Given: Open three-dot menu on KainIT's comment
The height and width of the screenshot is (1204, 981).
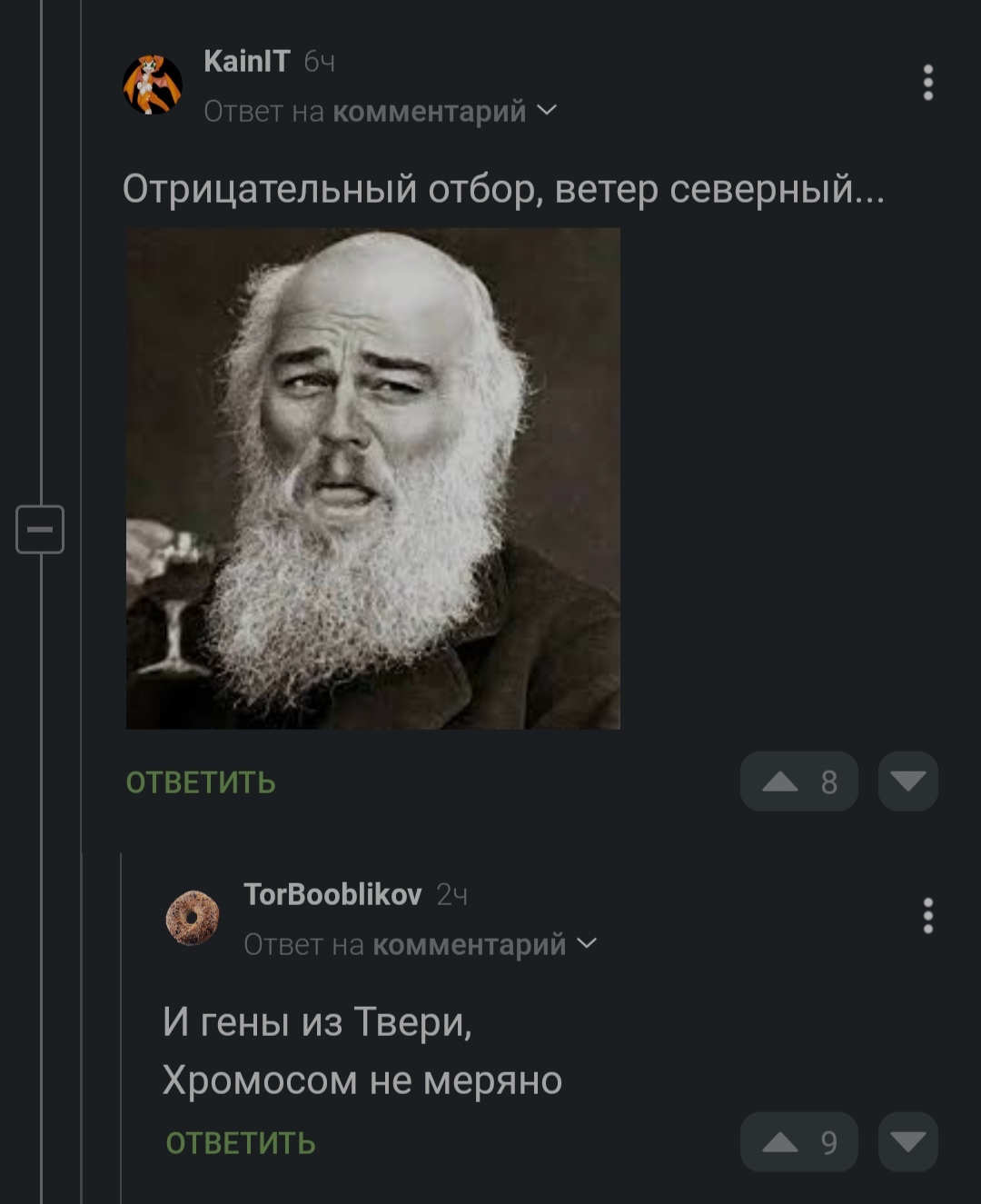Looking at the screenshot, I should tap(927, 83).
